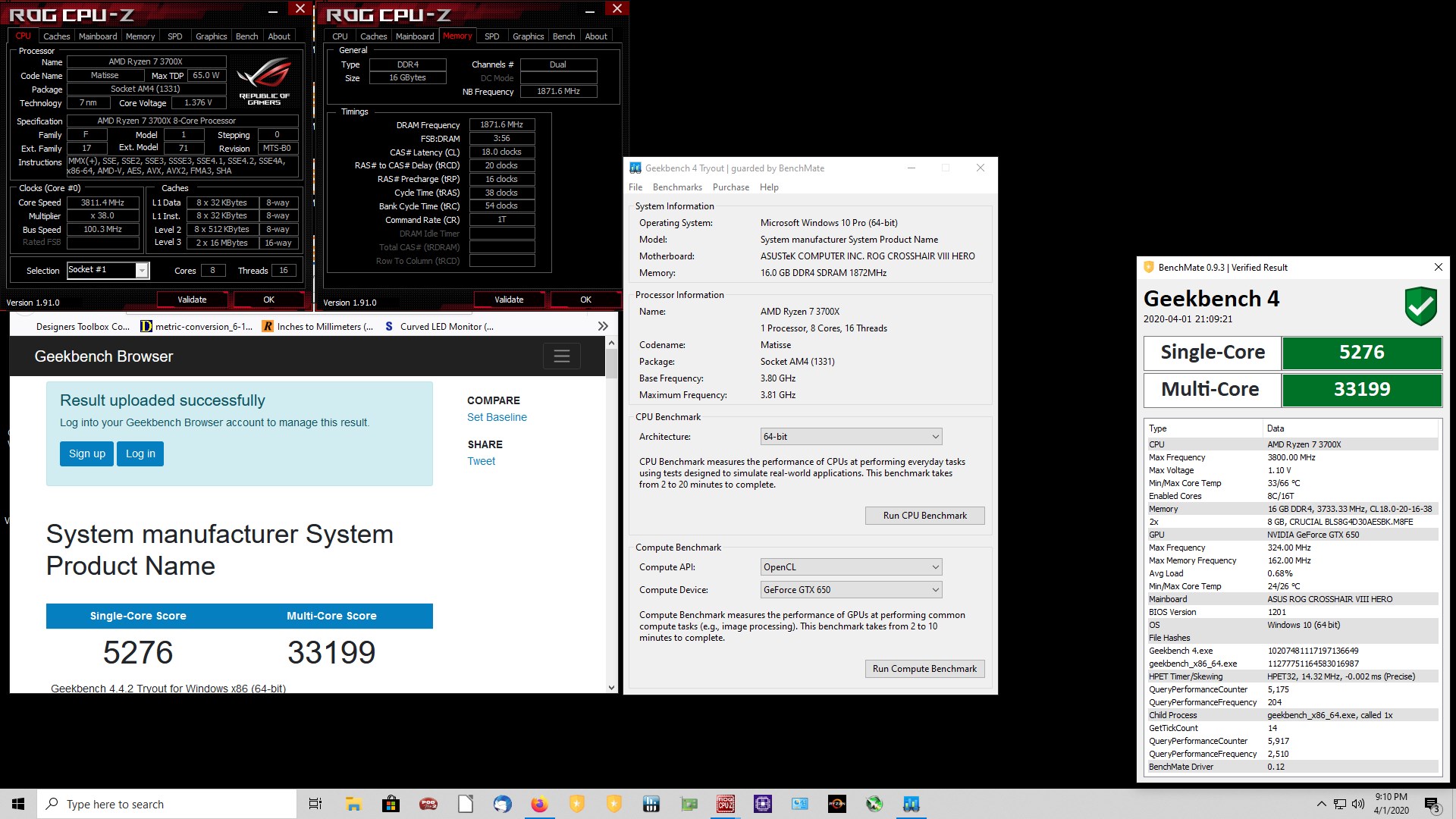
Task: Open About tab in Memory timings CPU-Z window
Action: point(596,36)
